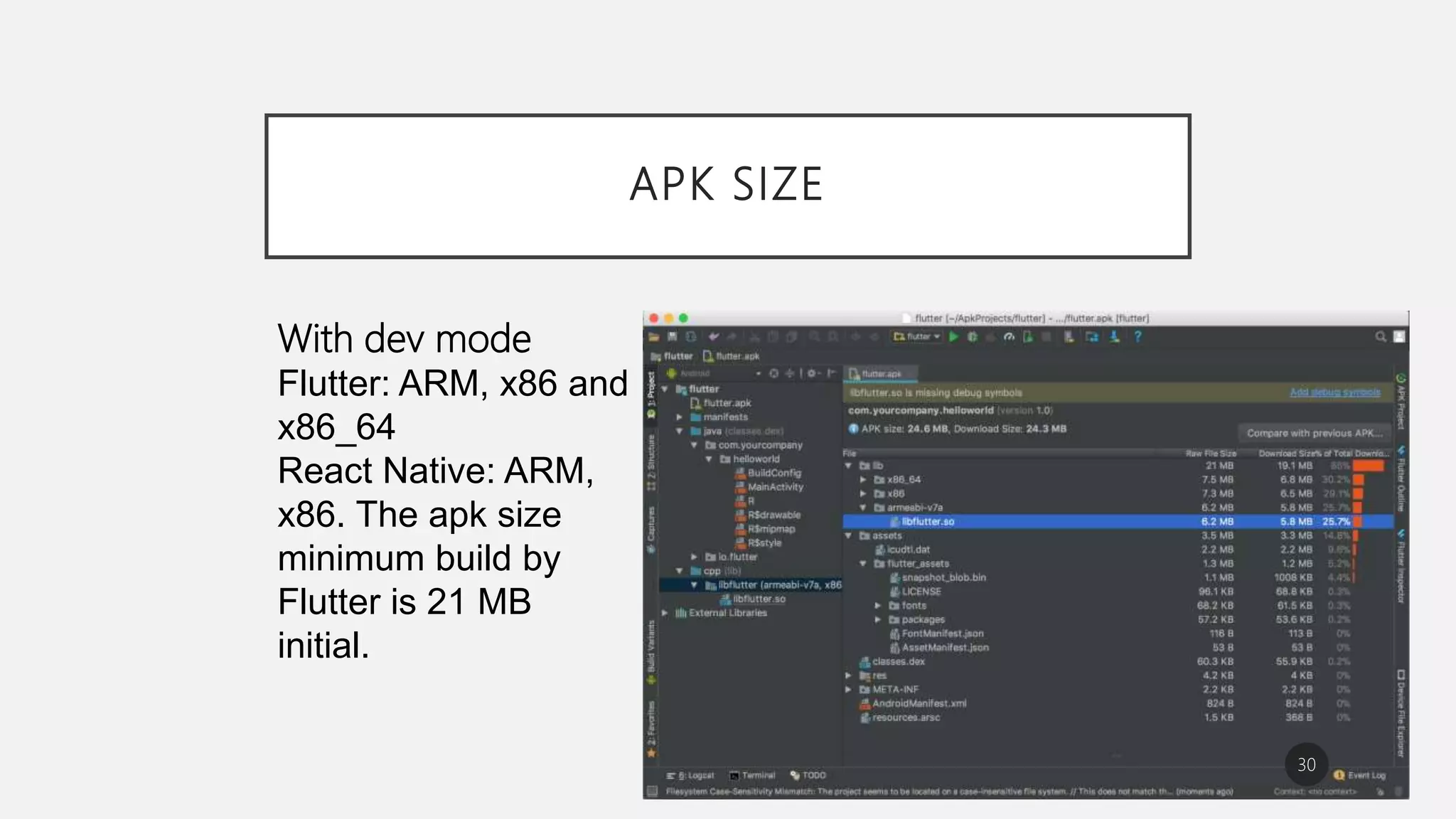
Task: Open the Event Log in status bar
Action: tap(1360, 775)
